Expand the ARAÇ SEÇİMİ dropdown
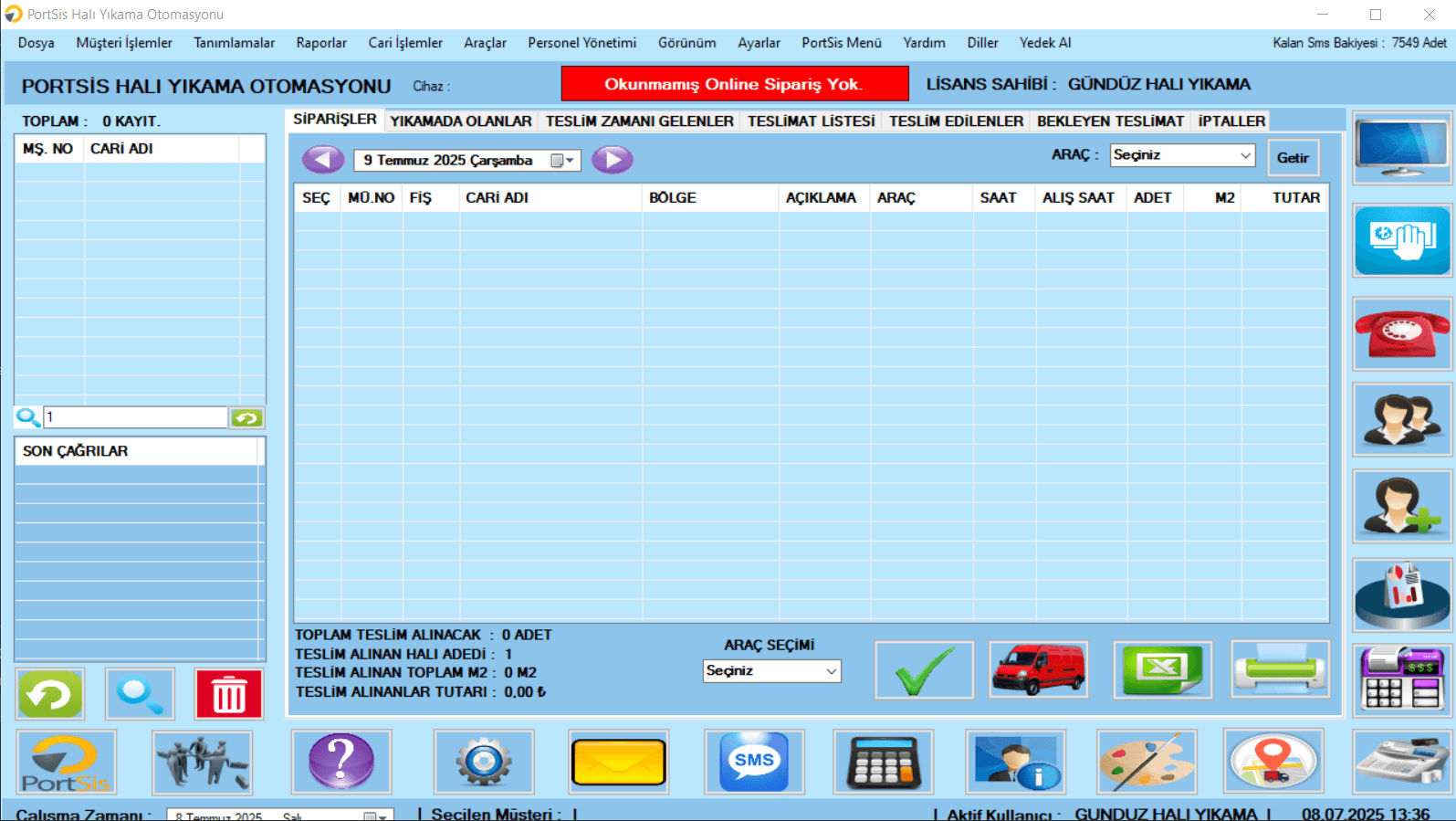Screen dimensions: 1456x821 pos(831,671)
